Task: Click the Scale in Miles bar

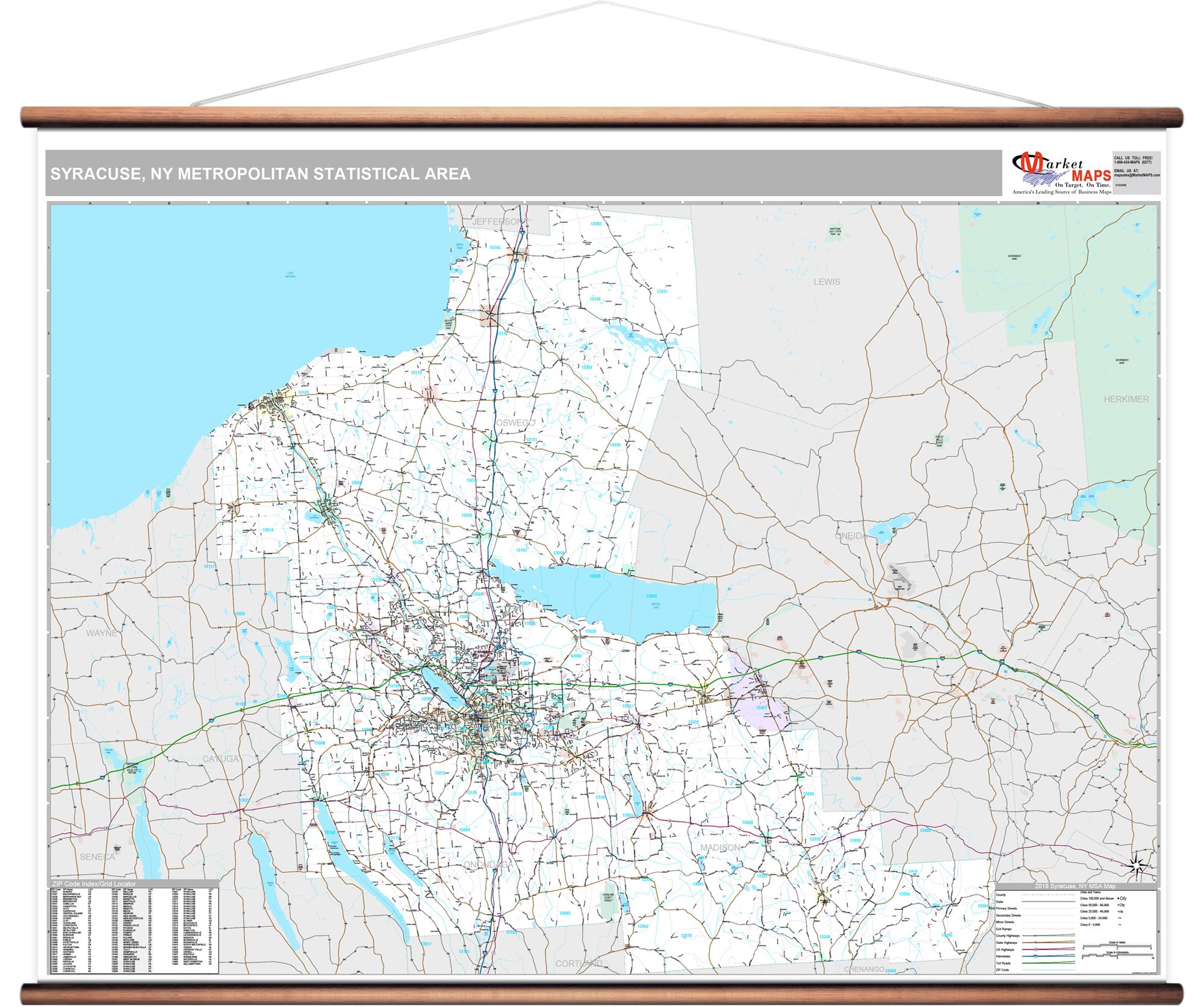Action: [1117, 946]
